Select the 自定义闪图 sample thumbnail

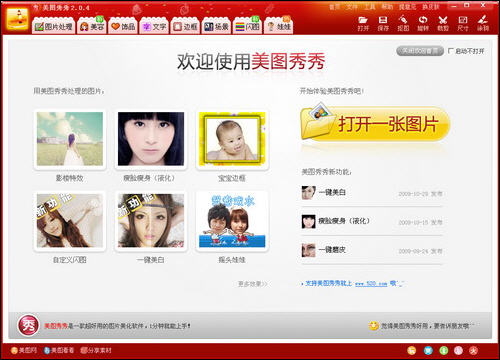[70, 221]
